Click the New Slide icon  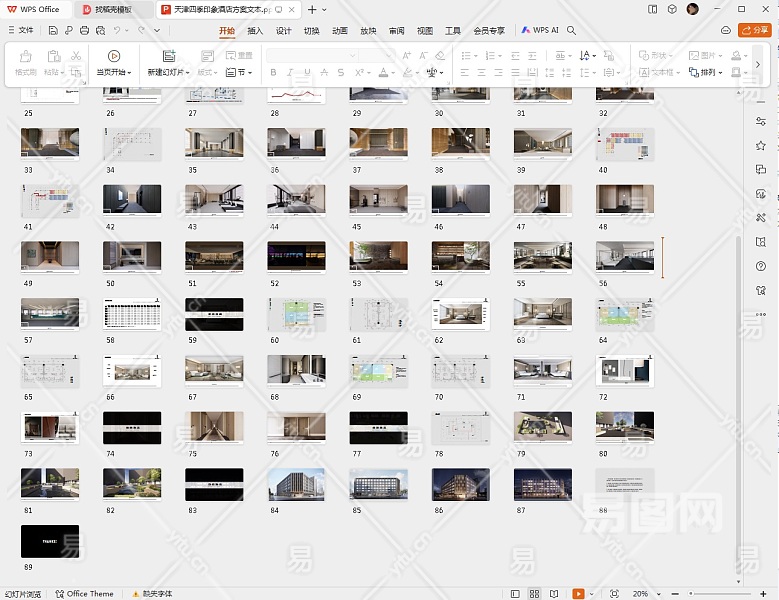168,56
